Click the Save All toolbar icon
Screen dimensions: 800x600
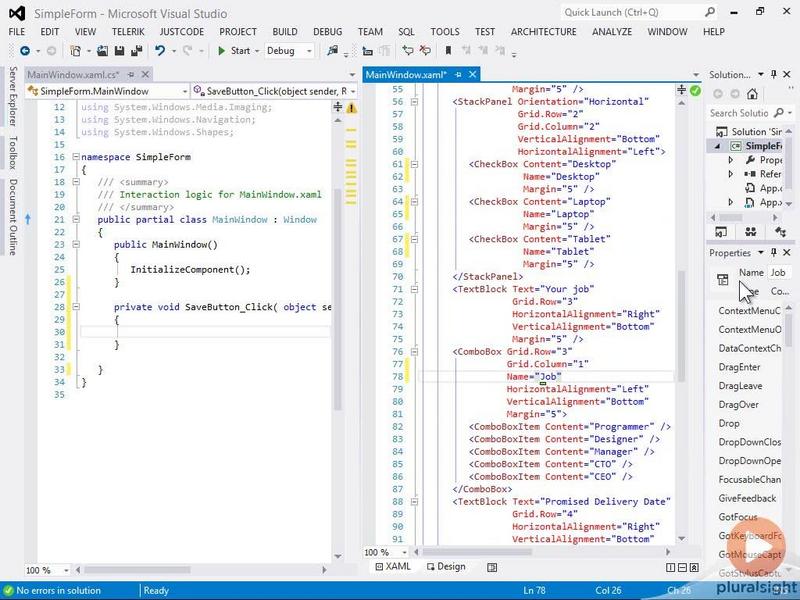(x=137, y=51)
